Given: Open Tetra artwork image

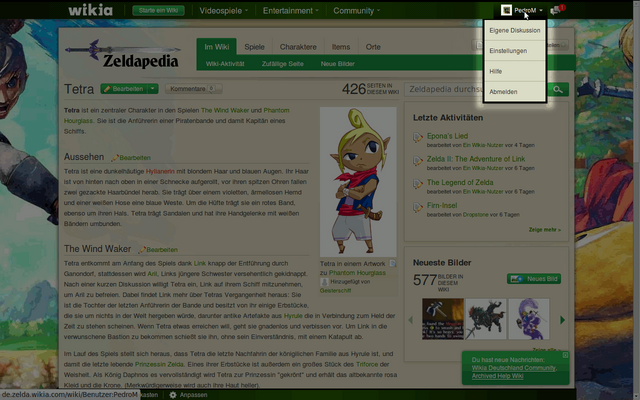Looking at the screenshot, I should 358,182.
